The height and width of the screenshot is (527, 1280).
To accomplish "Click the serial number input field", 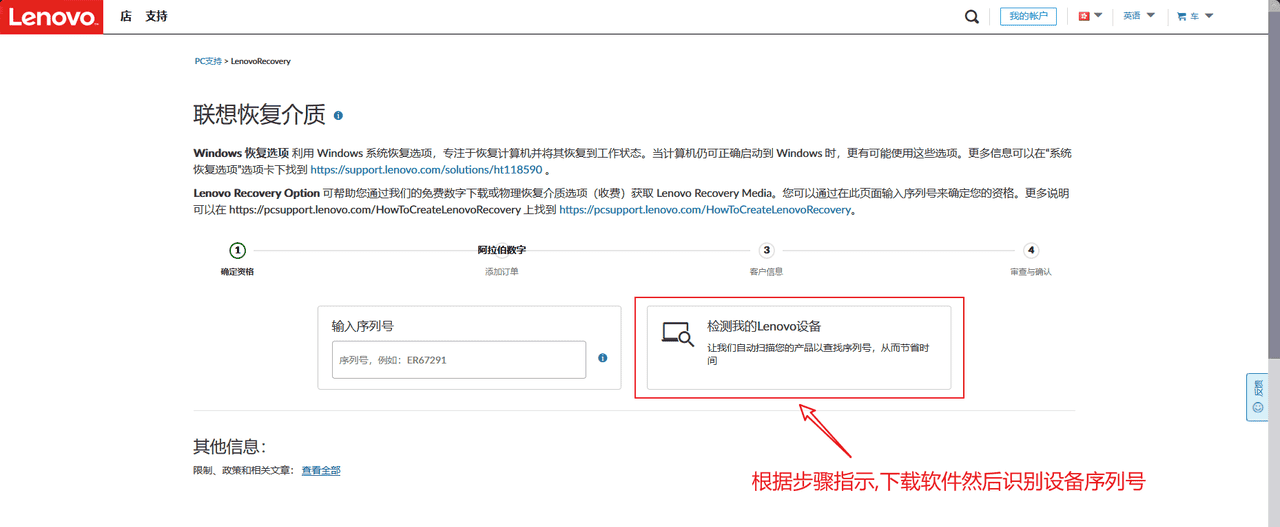I will tap(459, 360).
